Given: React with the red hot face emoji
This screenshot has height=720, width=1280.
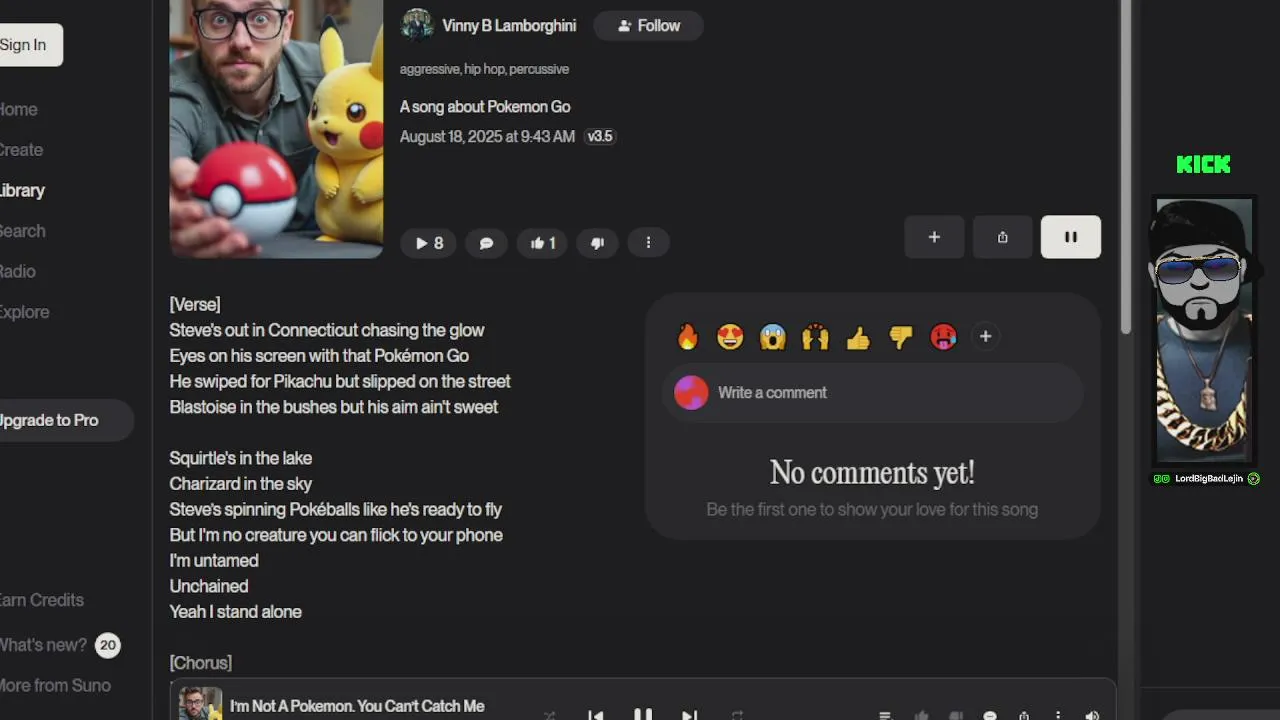Looking at the screenshot, I should (x=943, y=337).
